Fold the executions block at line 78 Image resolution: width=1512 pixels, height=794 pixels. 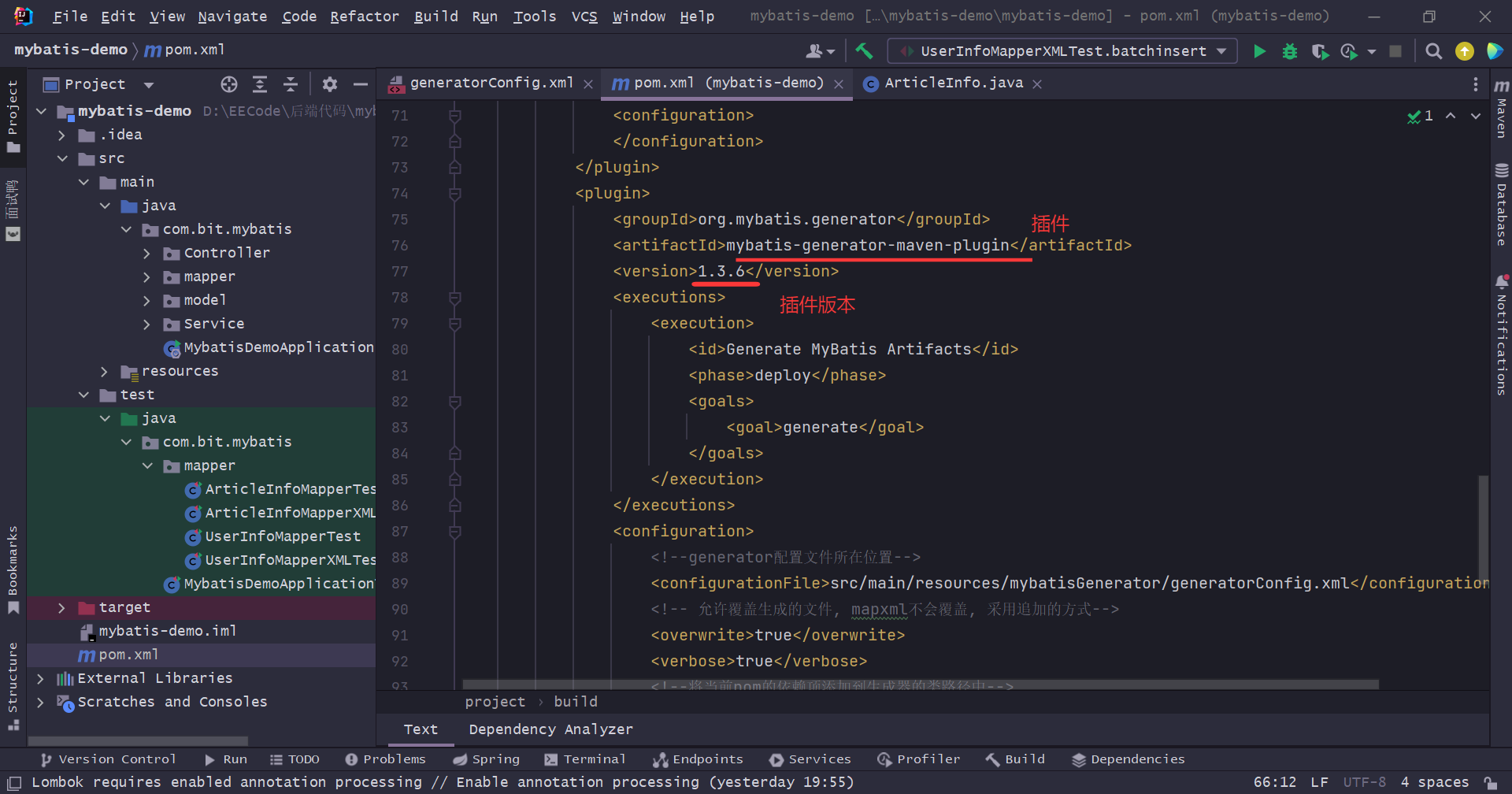[x=454, y=298]
